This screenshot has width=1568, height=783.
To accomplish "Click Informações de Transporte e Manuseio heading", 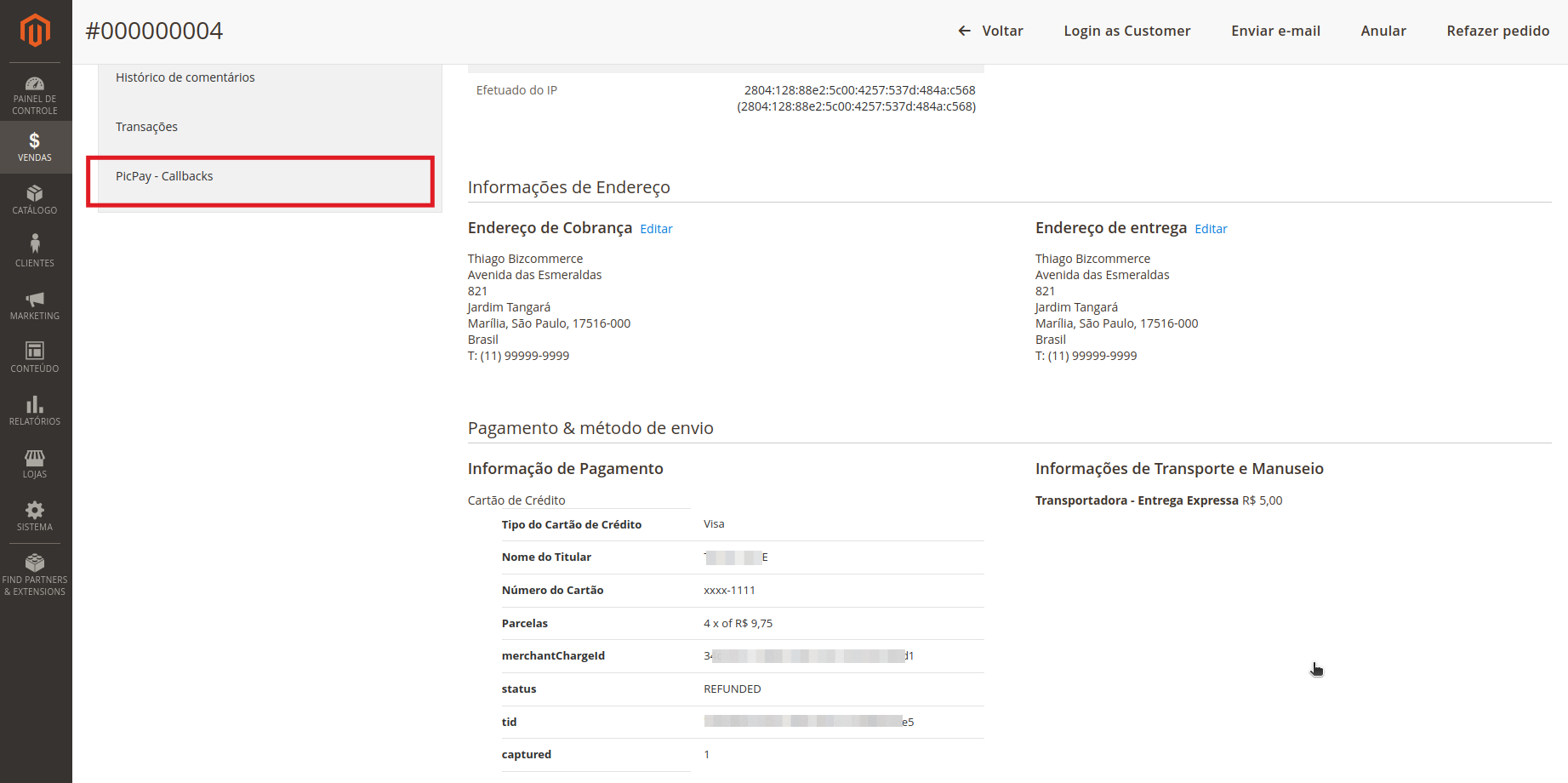I will (1179, 469).
